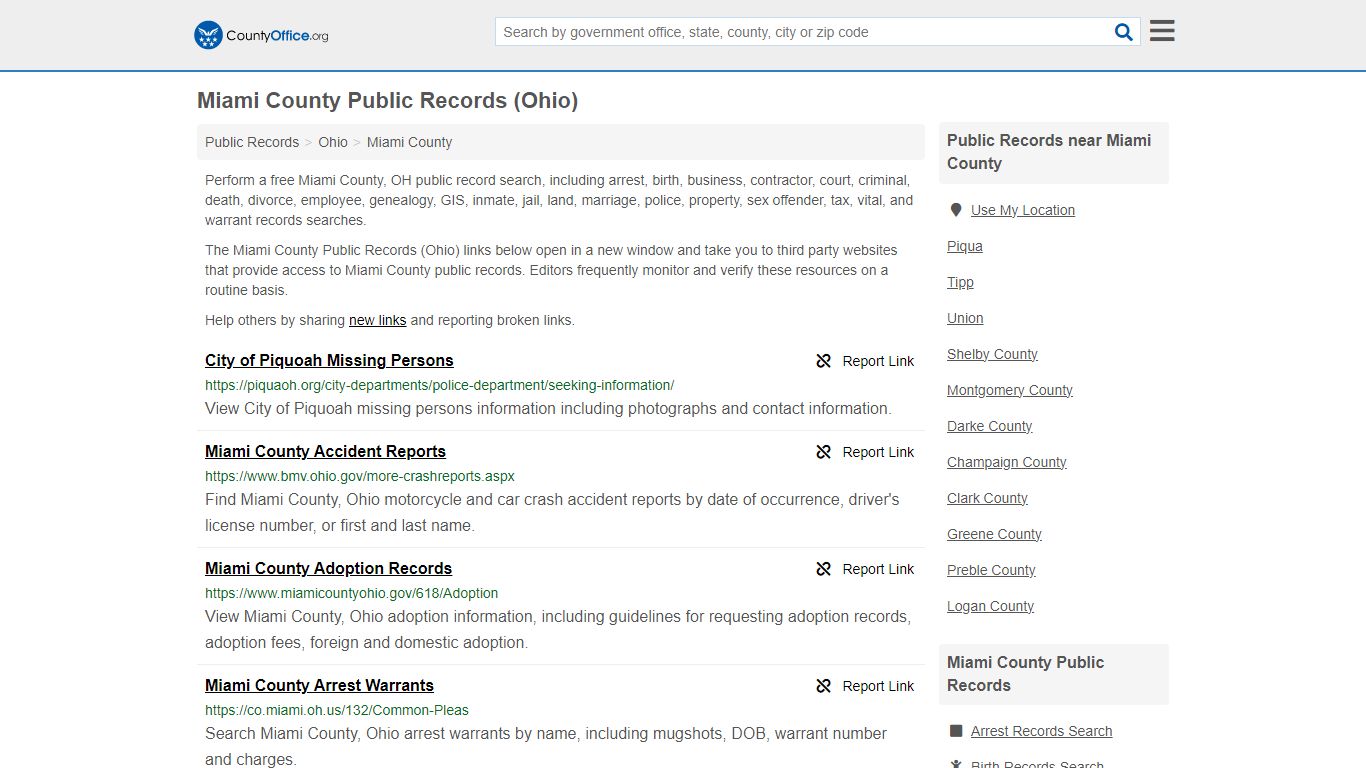This screenshot has width=1366, height=768.
Task: Click the square icon beside Arrest Records Search
Action: click(955, 731)
